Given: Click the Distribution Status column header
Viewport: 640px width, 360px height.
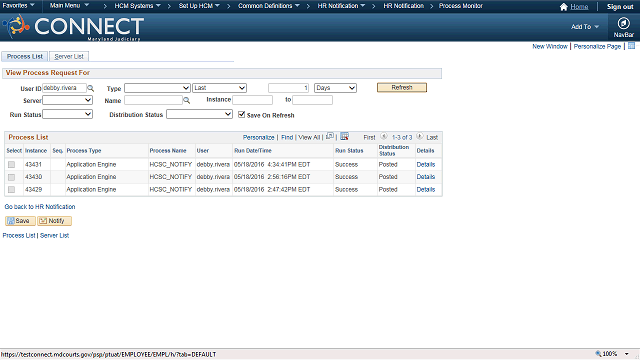Looking at the screenshot, I should tap(393, 150).
